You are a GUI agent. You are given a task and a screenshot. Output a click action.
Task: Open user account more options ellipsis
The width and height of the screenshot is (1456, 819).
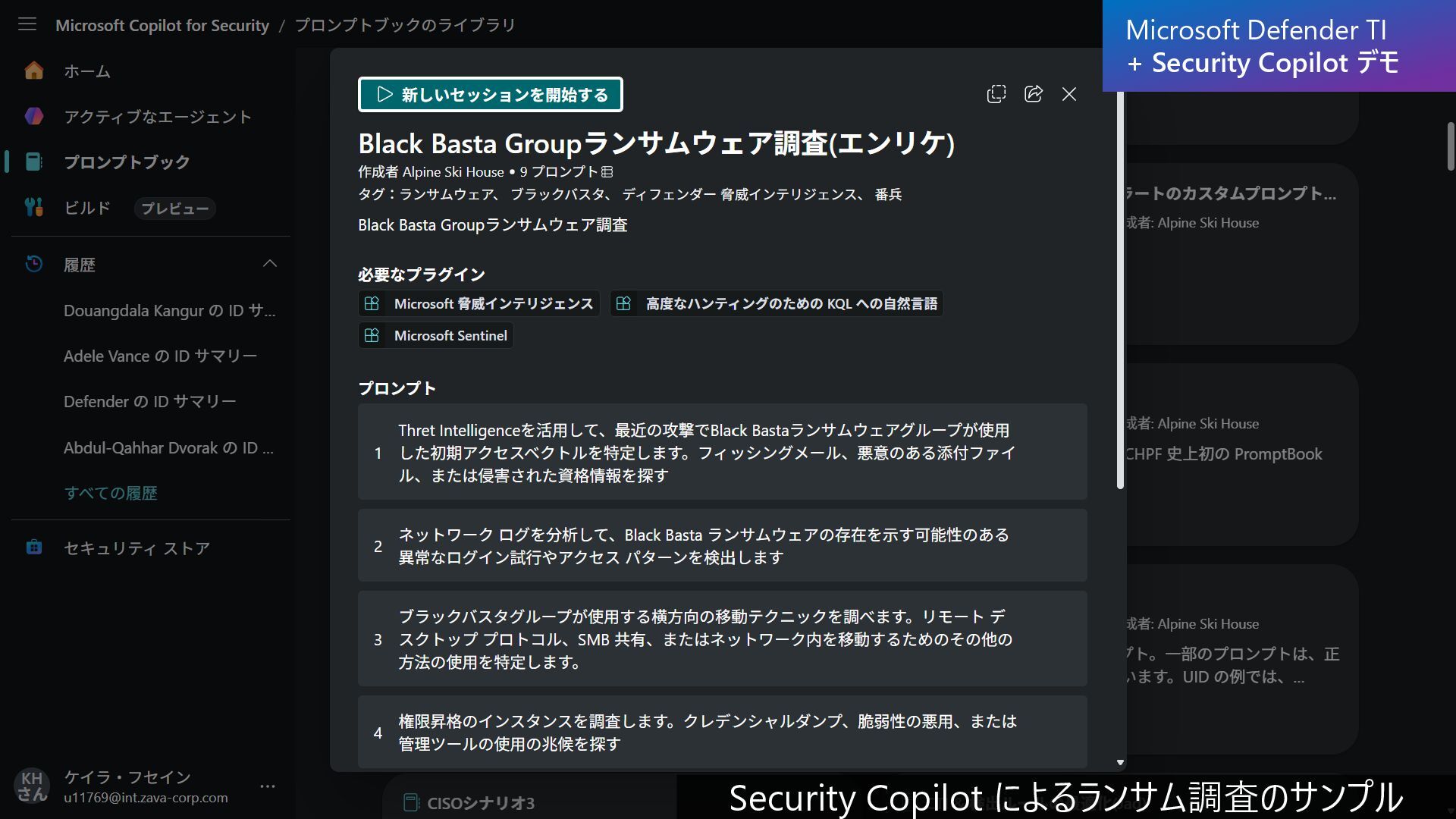268,786
